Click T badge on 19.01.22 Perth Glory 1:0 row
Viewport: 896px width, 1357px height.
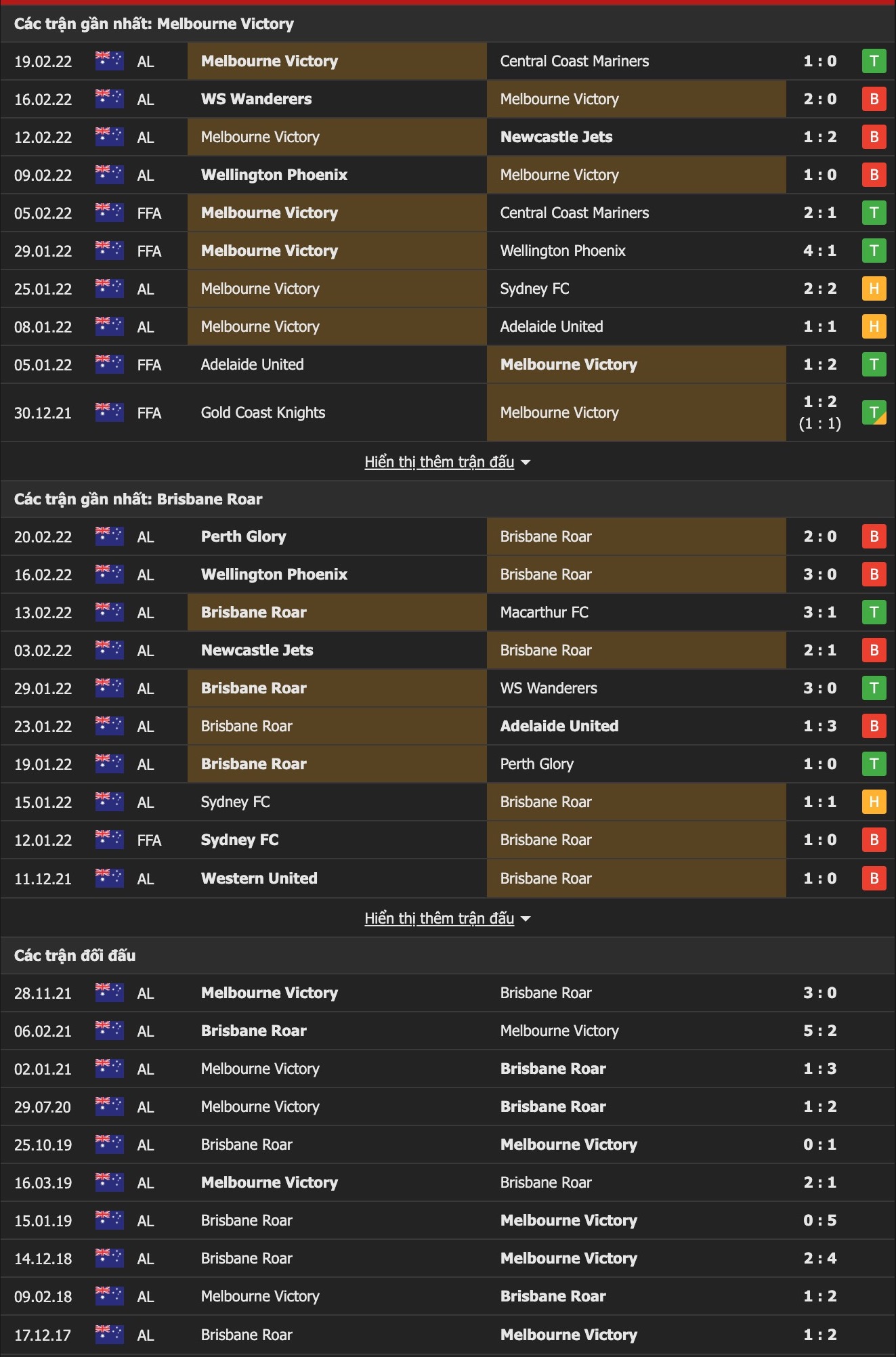(874, 764)
